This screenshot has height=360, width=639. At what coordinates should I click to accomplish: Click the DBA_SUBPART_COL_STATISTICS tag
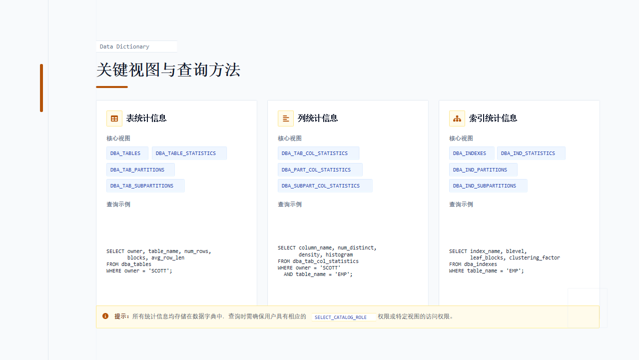pyautogui.click(x=325, y=186)
